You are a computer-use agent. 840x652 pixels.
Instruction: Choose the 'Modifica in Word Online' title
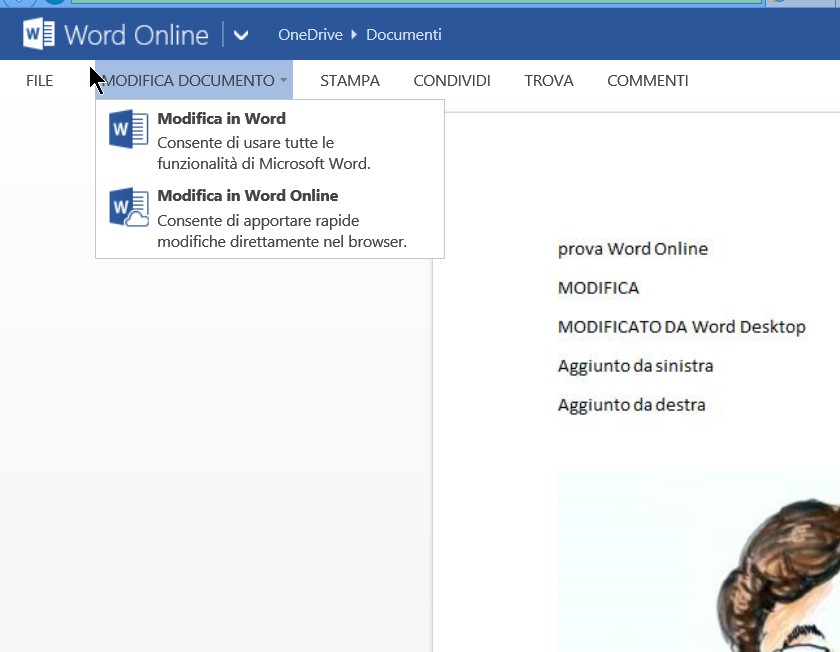coord(248,196)
